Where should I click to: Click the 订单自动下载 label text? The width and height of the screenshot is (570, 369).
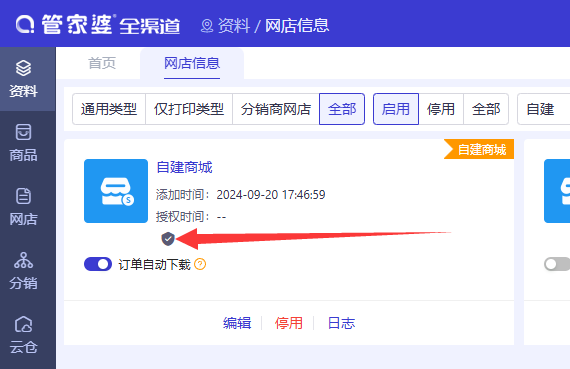154,264
